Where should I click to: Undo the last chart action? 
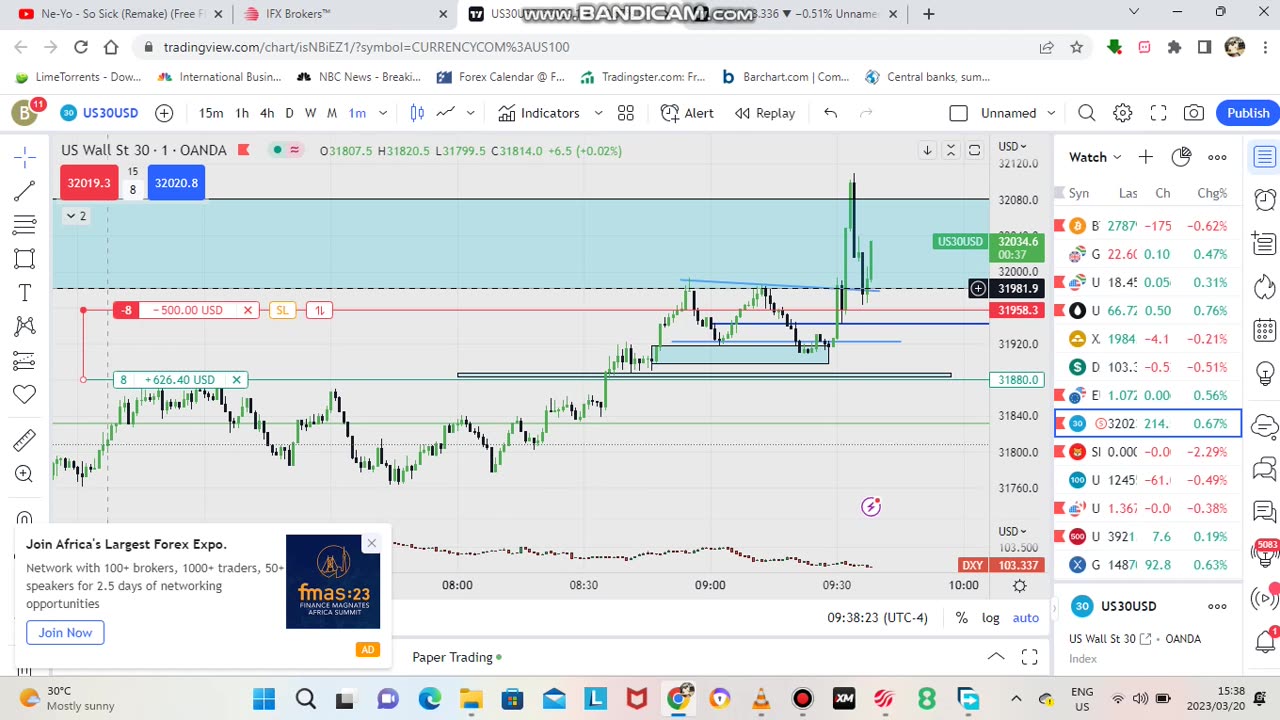830,113
